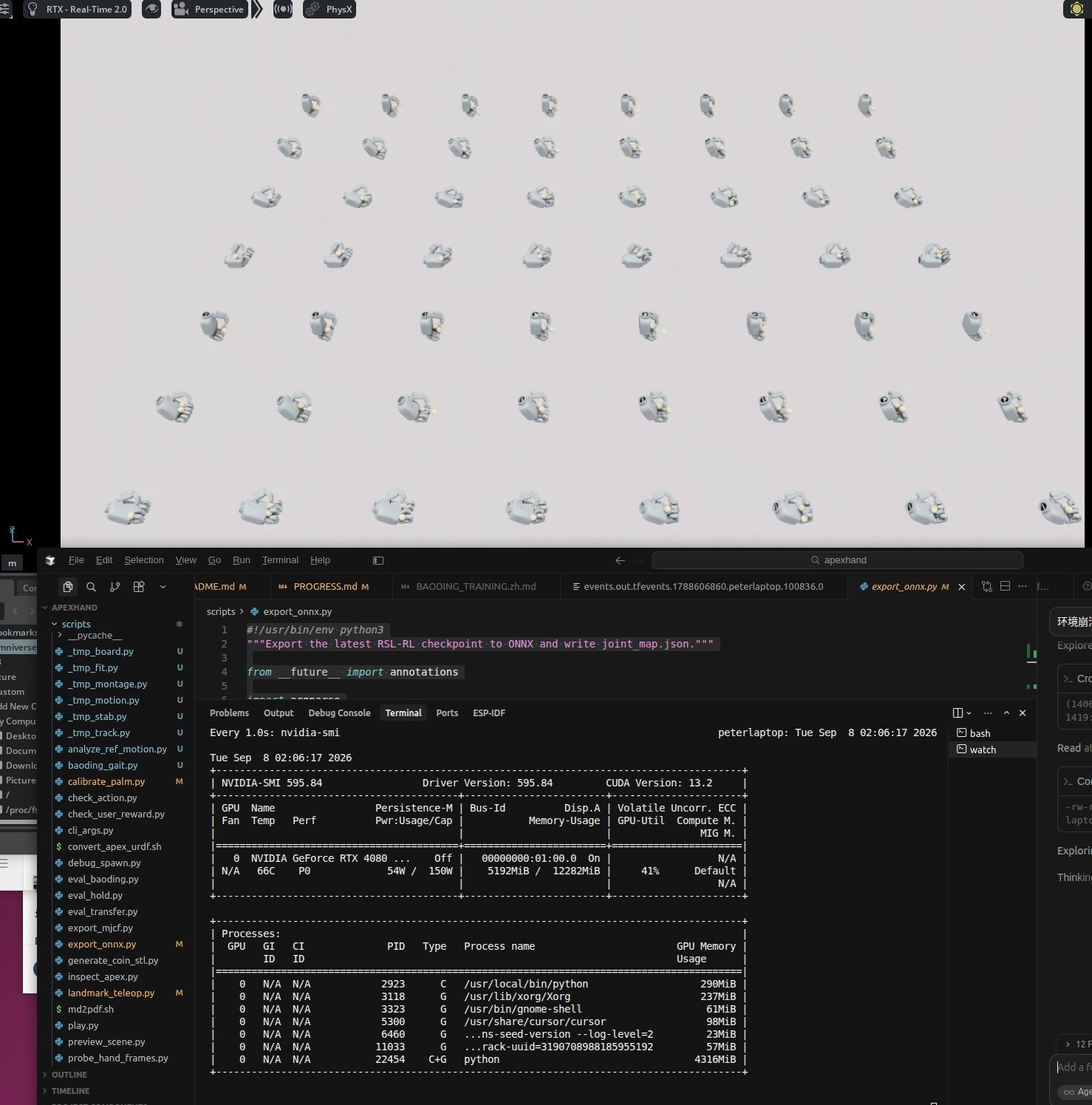This screenshot has height=1105, width=1092.
Task: Click the back navigation arrow
Action: pyautogui.click(x=620, y=560)
